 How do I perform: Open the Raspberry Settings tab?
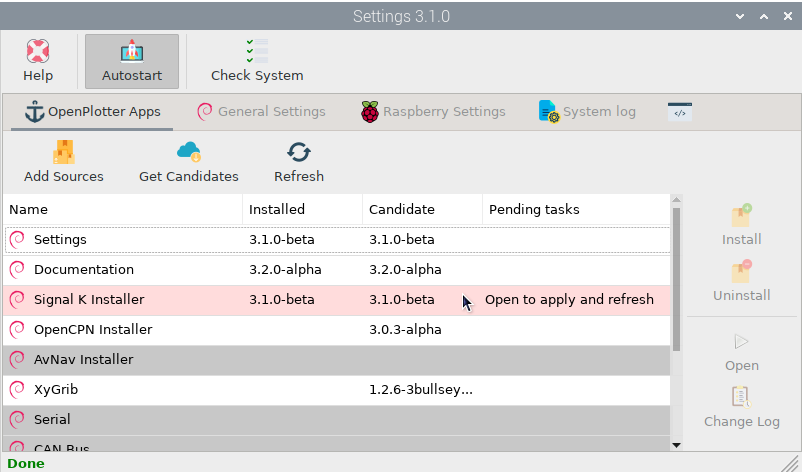[433, 112]
